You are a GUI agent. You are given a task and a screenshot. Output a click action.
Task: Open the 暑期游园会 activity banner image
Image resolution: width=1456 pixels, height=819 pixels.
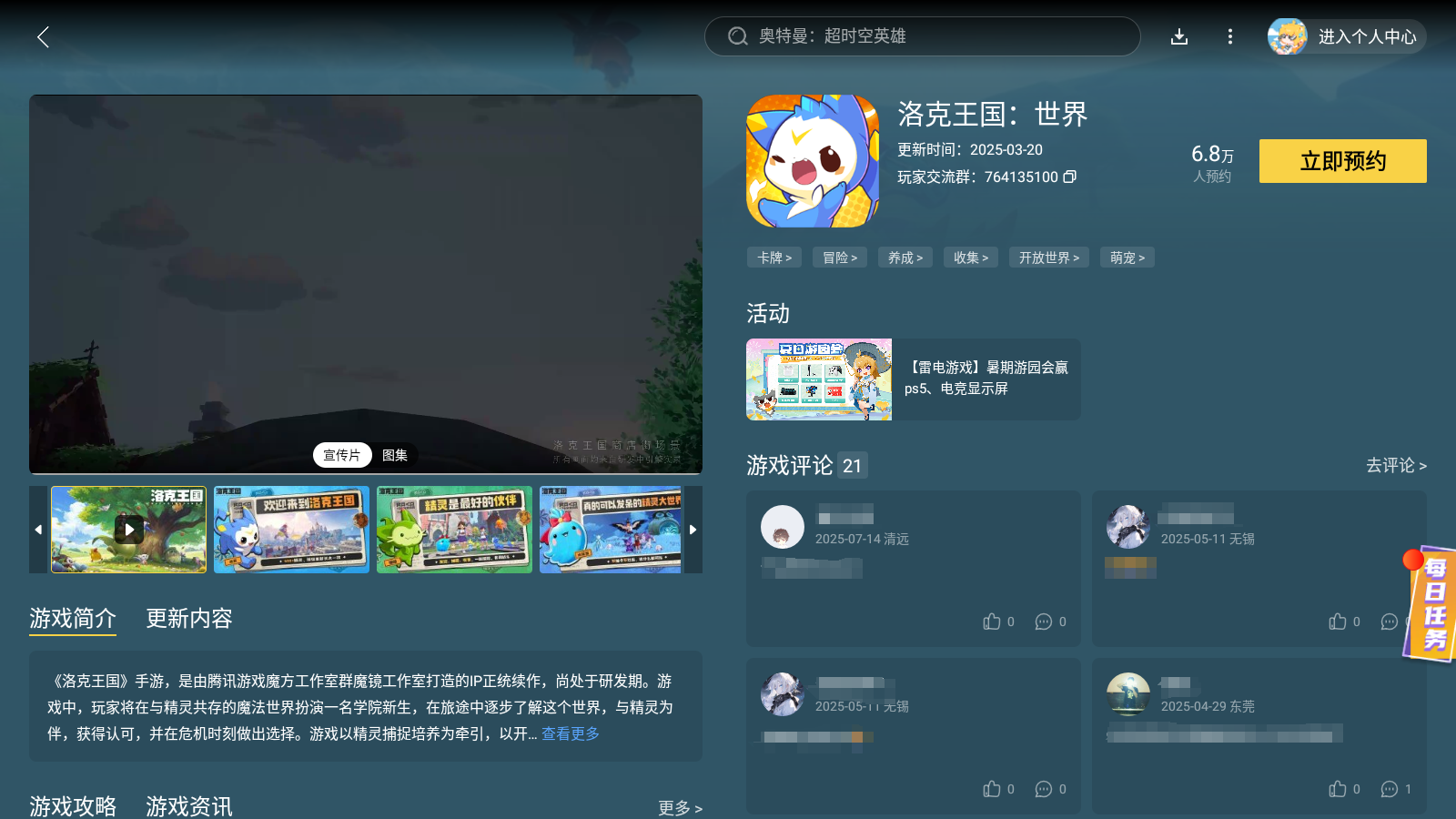(819, 379)
